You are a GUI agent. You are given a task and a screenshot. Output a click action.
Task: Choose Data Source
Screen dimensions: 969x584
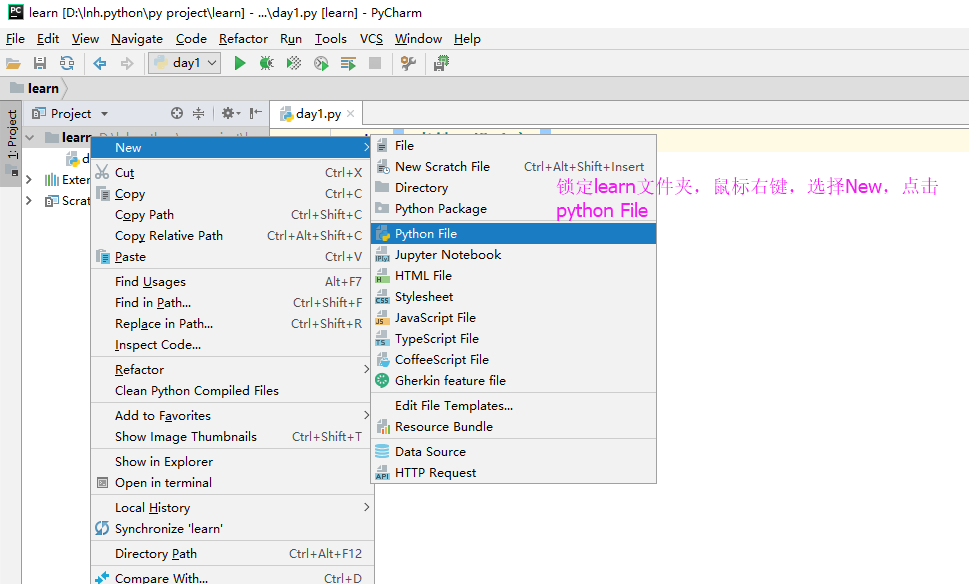point(514,452)
